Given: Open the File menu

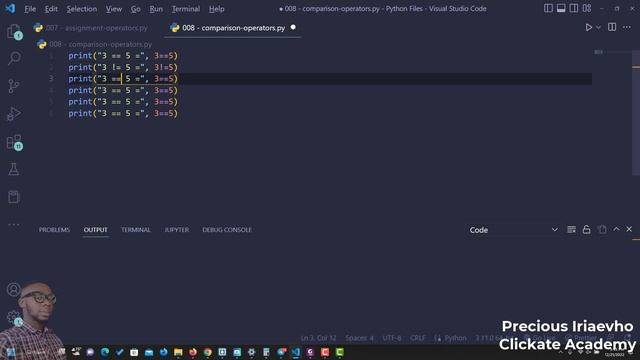Looking at the screenshot, I should tap(30, 9).
